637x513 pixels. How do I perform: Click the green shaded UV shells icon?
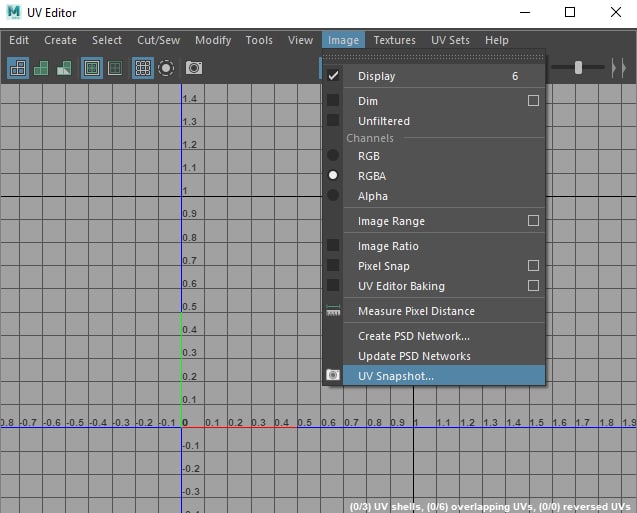pyautogui.click(x=41, y=68)
